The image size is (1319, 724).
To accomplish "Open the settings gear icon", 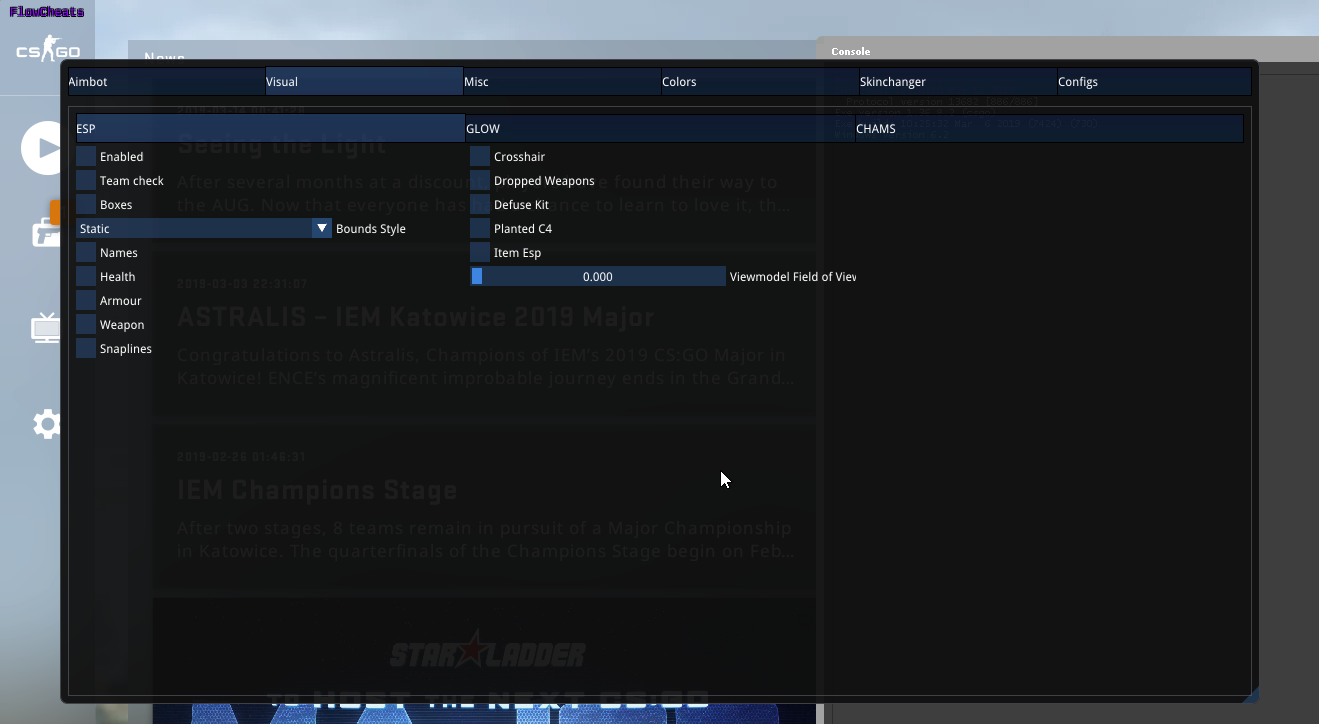I will click(46, 424).
